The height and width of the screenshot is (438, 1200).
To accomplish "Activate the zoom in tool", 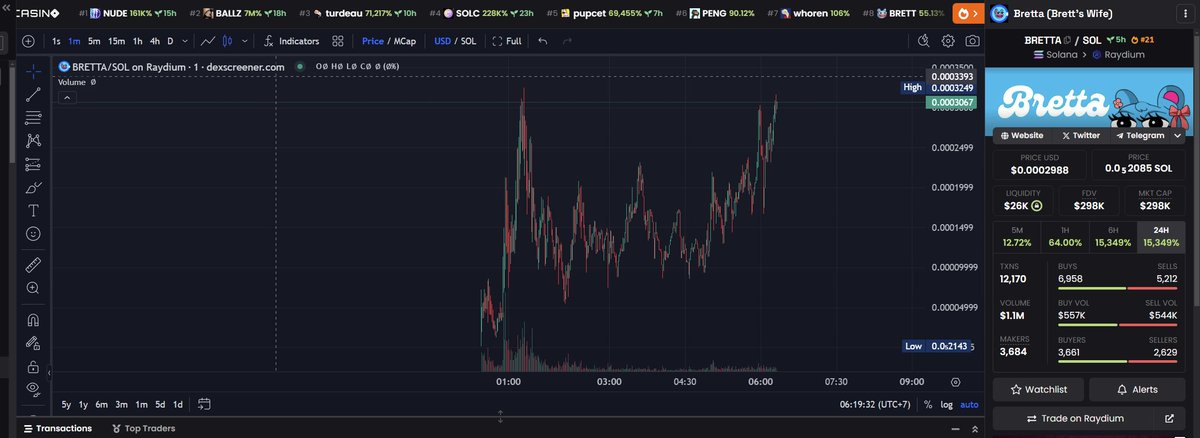I will pyautogui.click(x=33, y=288).
